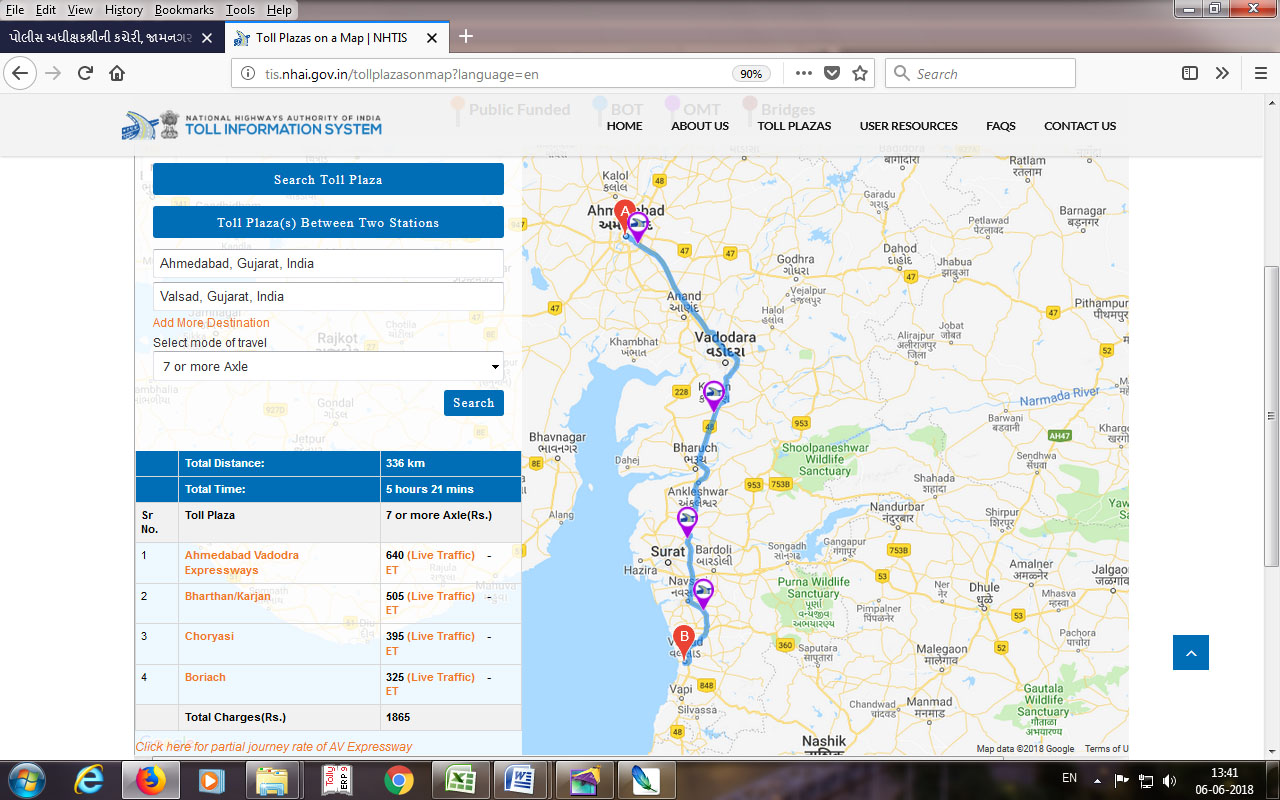
Task: Toggle the Firefox sidebar view icon
Action: 1190,73
